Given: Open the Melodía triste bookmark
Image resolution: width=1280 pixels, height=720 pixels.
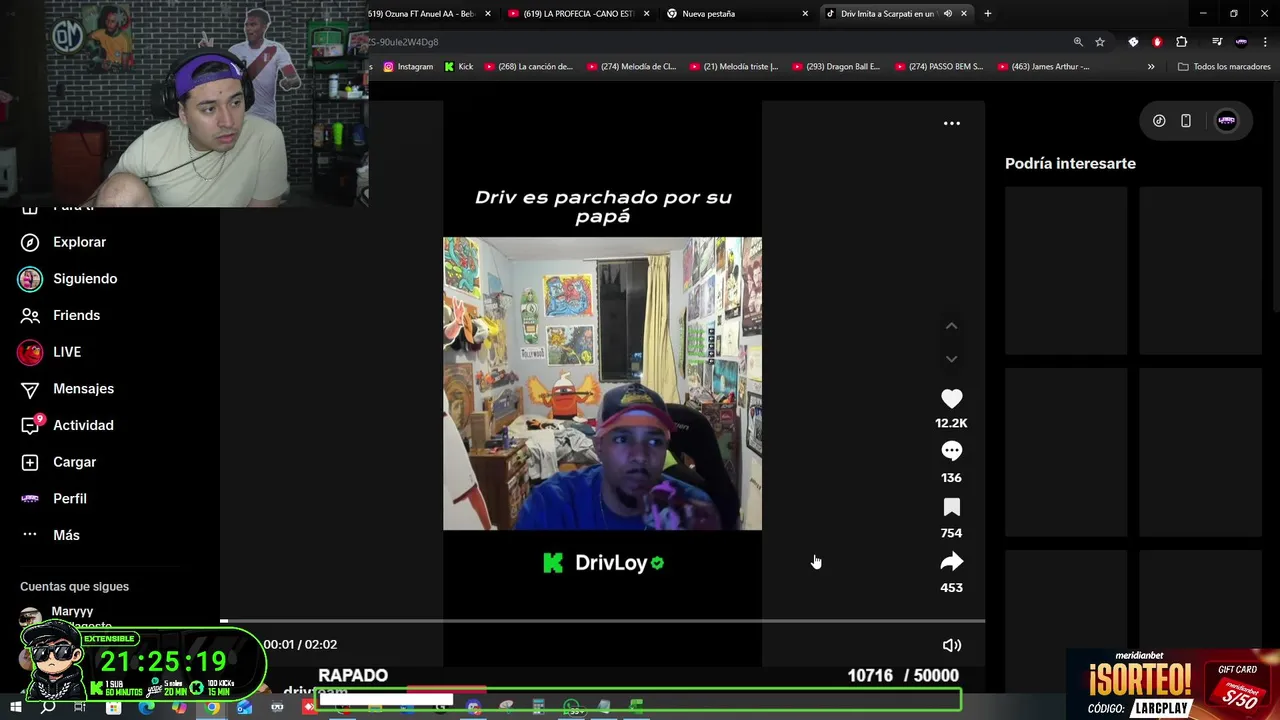Looking at the screenshot, I should [734, 67].
